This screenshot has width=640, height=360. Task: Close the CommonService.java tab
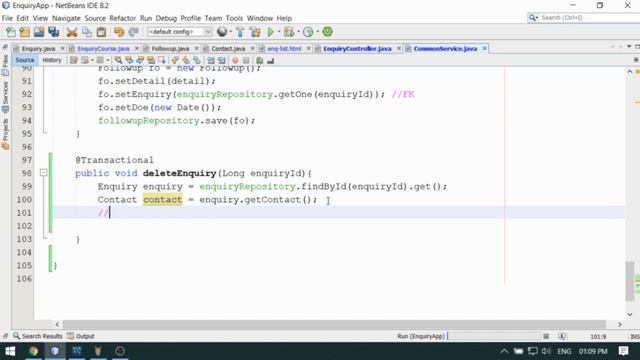484,49
